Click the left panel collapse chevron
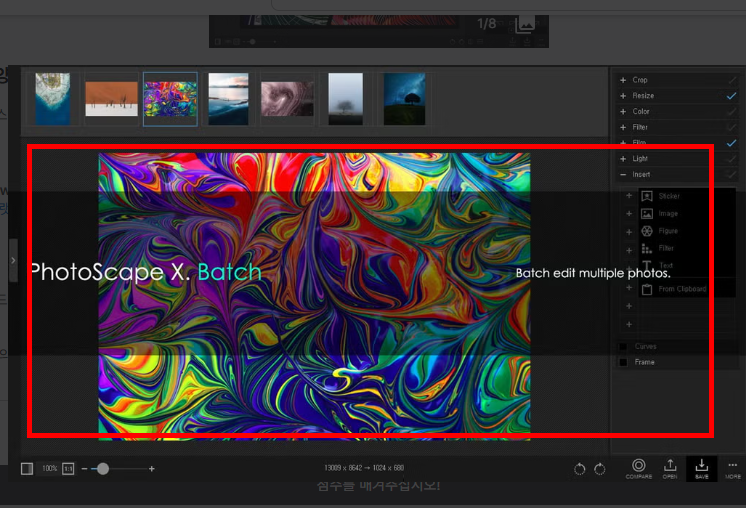The image size is (746, 508). [13, 260]
